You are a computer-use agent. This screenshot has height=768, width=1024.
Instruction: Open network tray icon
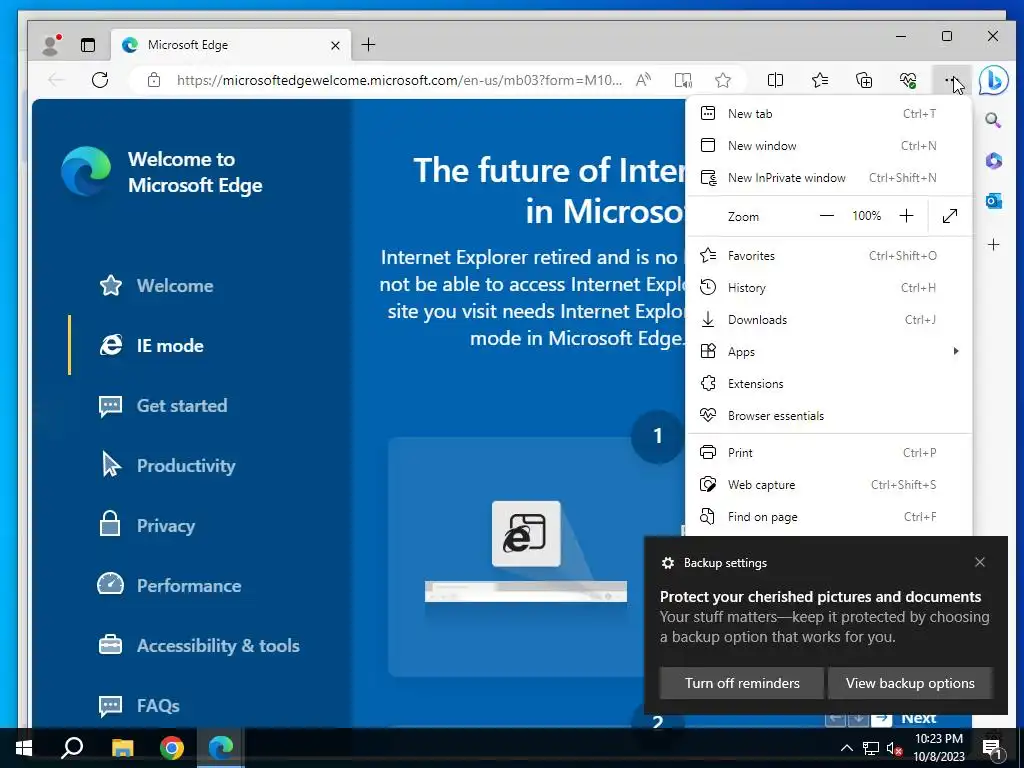click(x=871, y=748)
